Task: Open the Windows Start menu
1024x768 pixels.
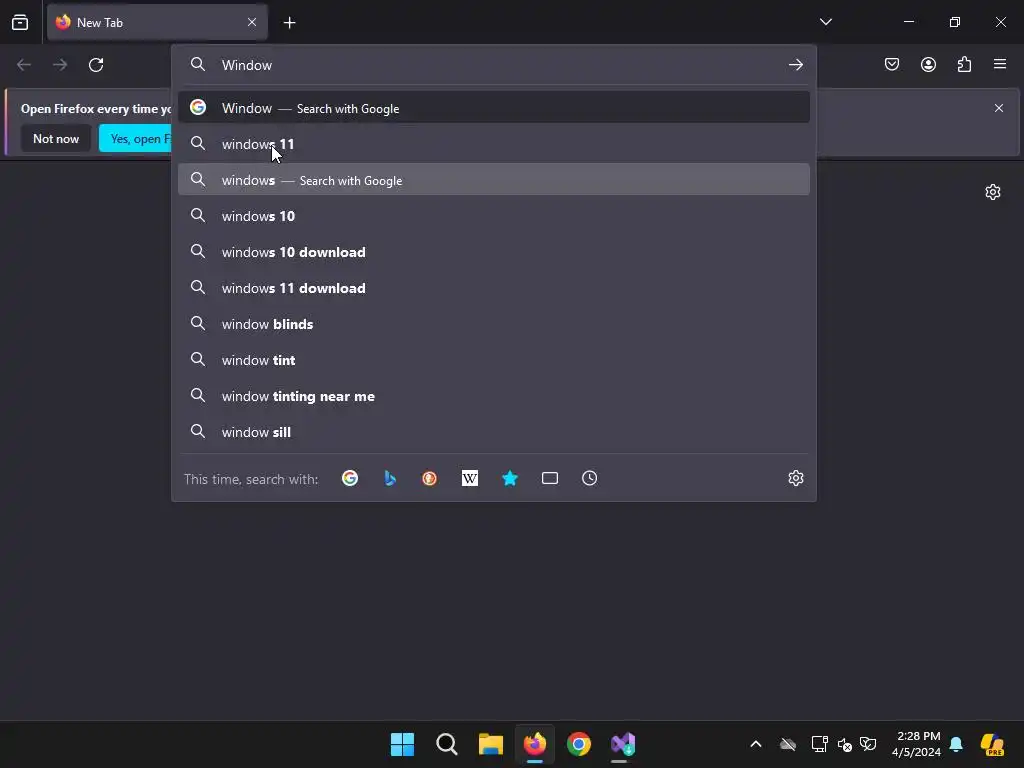Action: (402, 744)
